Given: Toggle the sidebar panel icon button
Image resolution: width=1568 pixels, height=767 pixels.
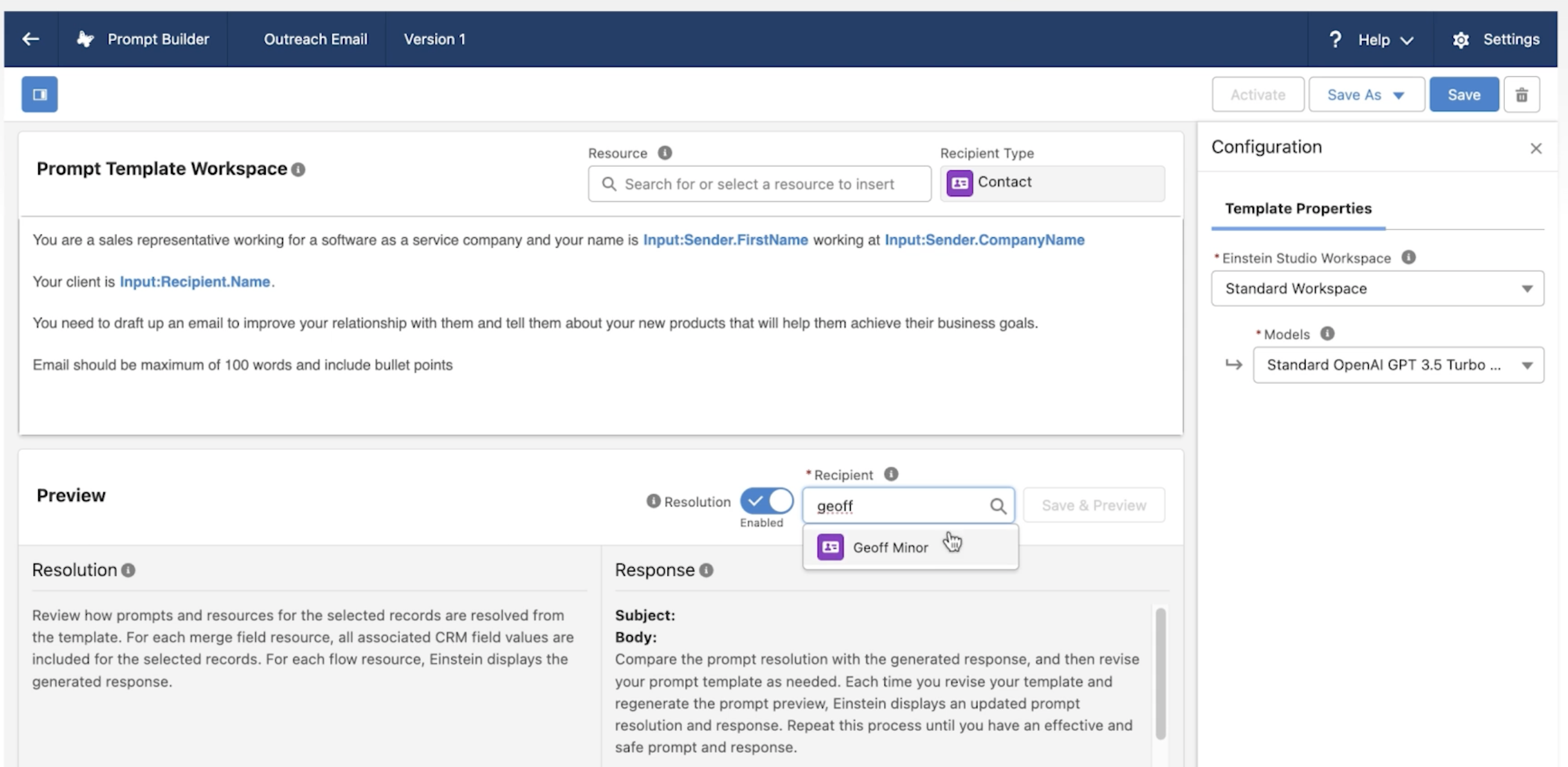Looking at the screenshot, I should (x=40, y=95).
